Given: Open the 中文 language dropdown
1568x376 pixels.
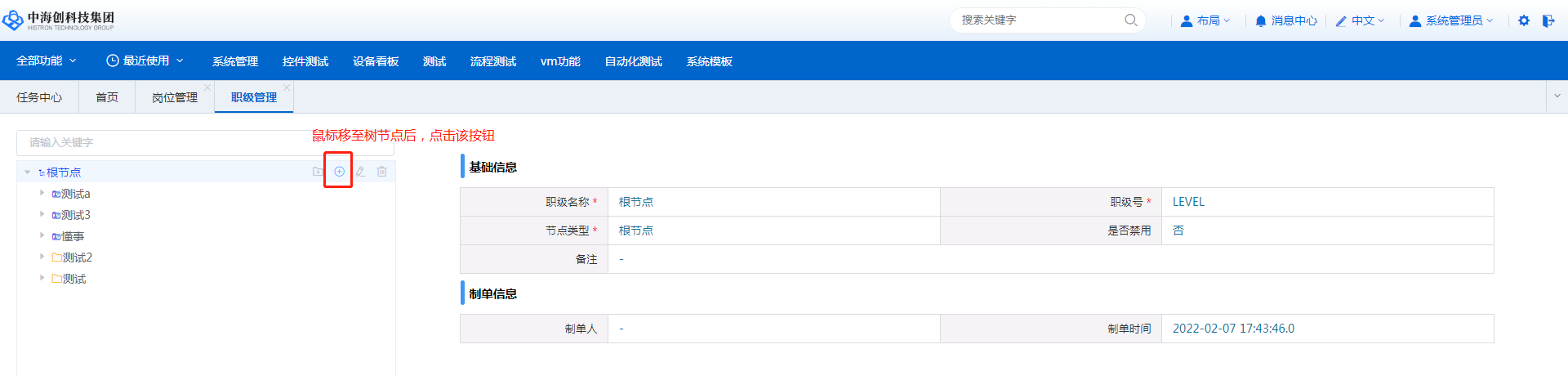Looking at the screenshot, I should [1361, 20].
